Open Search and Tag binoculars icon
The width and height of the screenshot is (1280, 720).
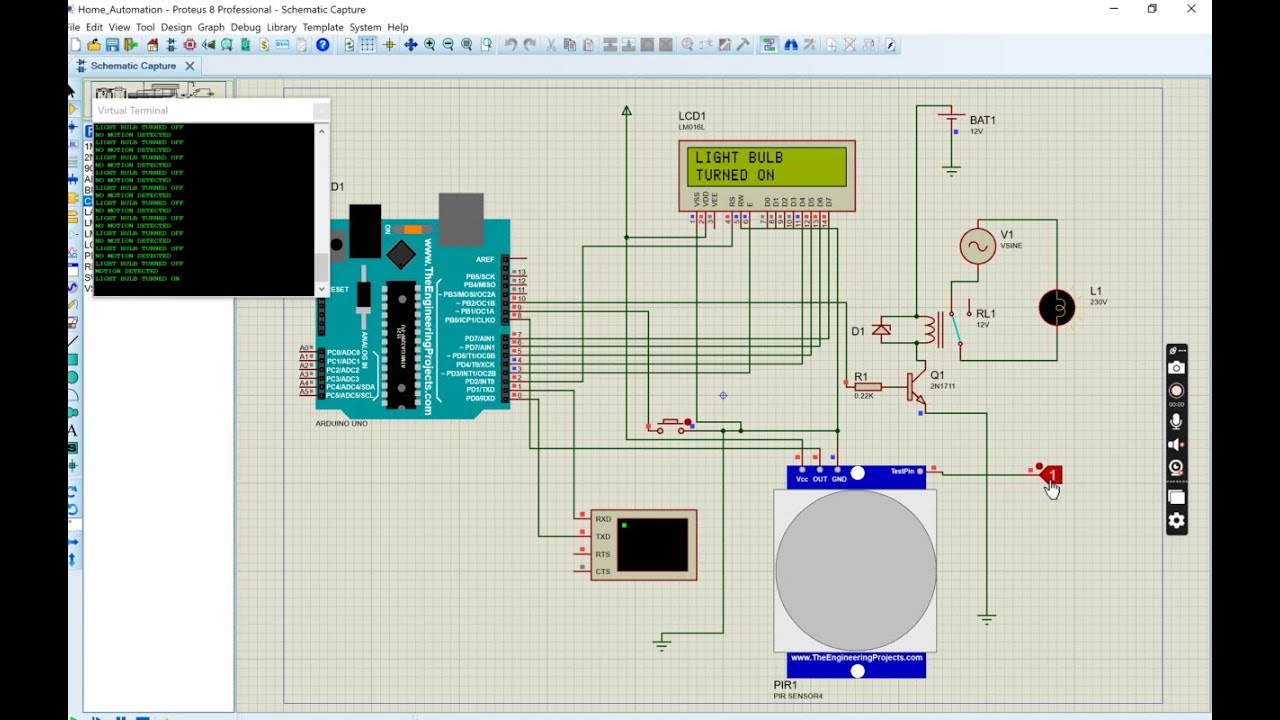click(791, 45)
